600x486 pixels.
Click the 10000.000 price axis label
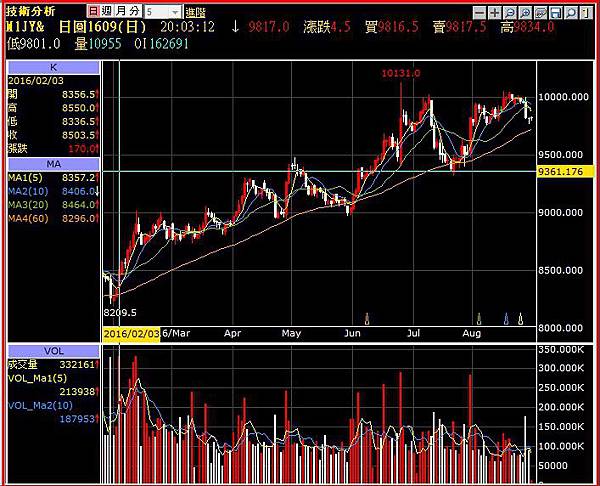tap(563, 96)
